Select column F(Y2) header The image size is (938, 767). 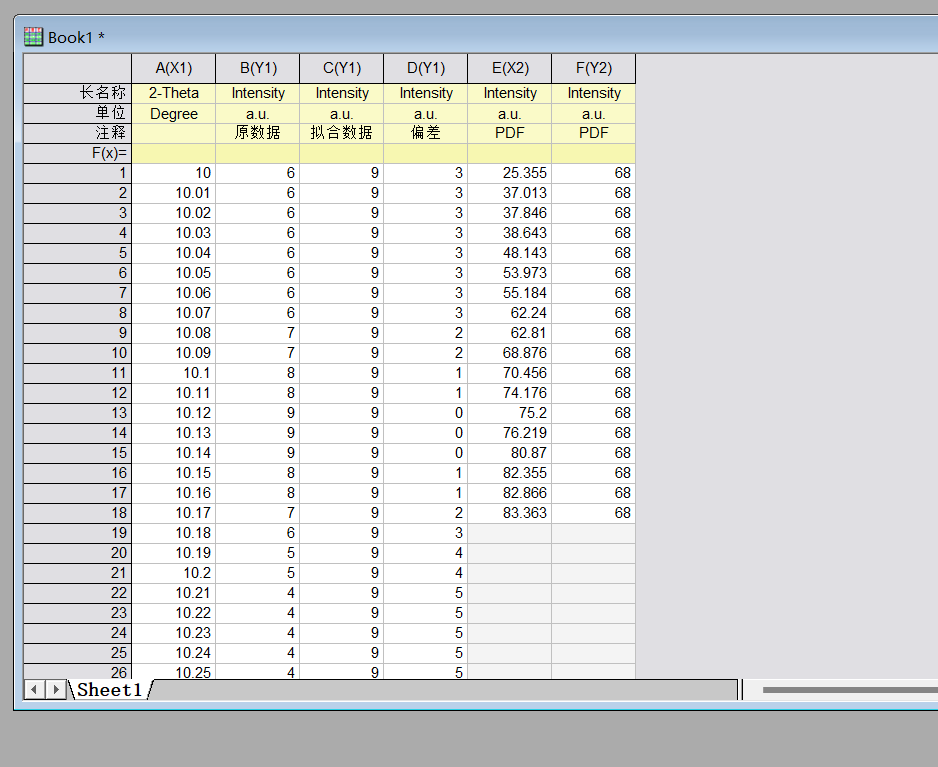pos(593,68)
